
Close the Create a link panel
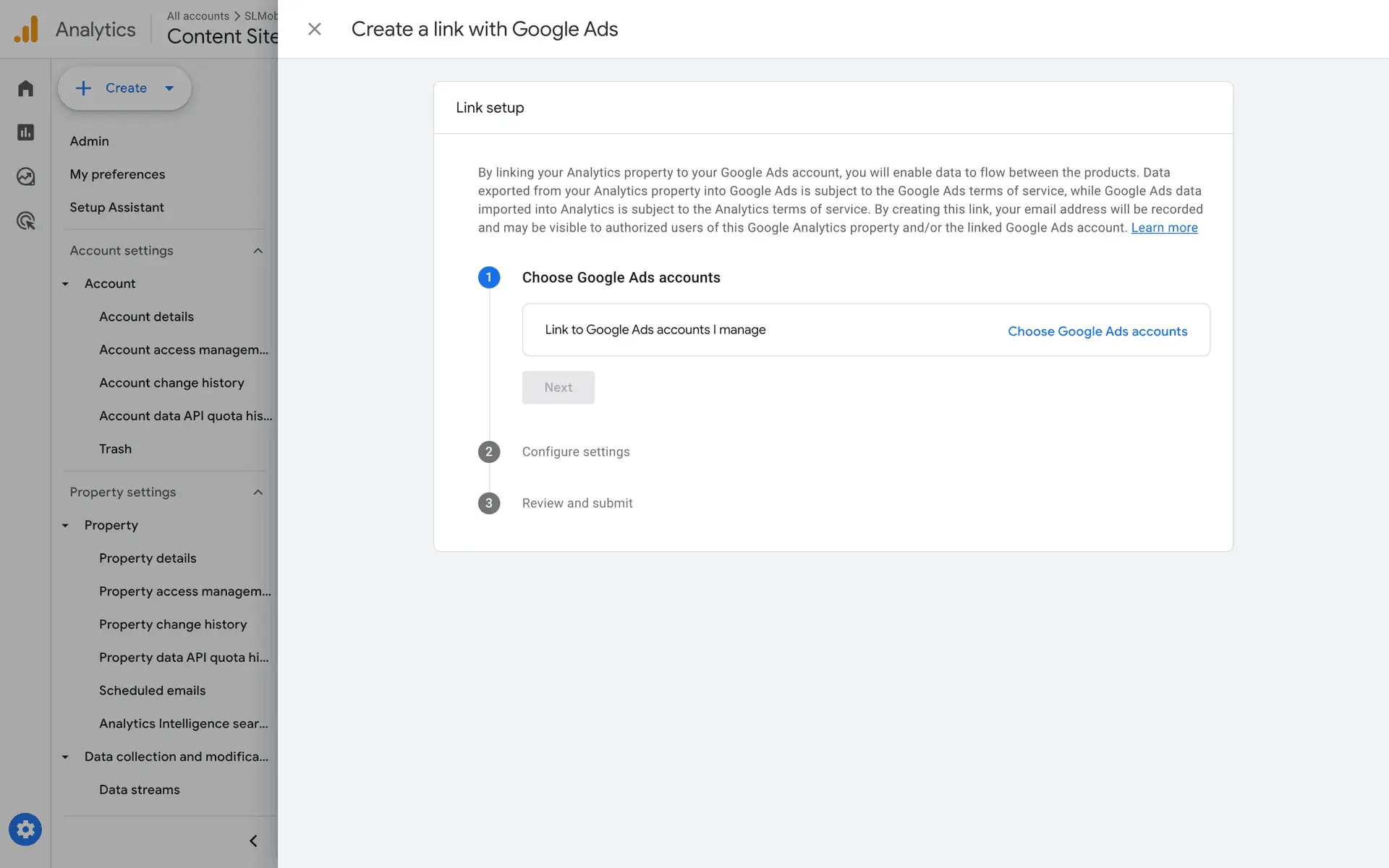pyautogui.click(x=314, y=29)
